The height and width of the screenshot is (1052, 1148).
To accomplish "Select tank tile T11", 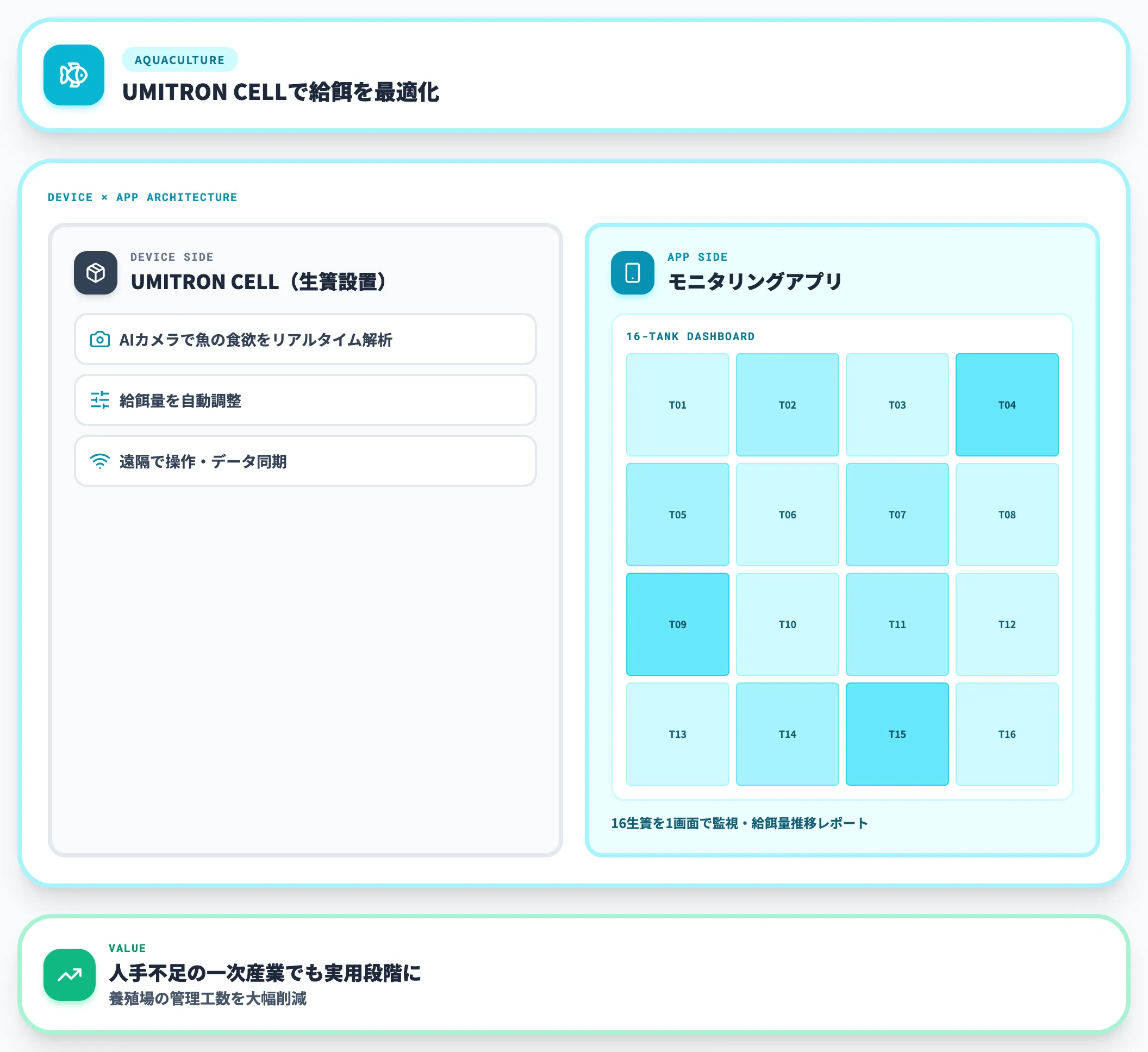I will (x=897, y=624).
